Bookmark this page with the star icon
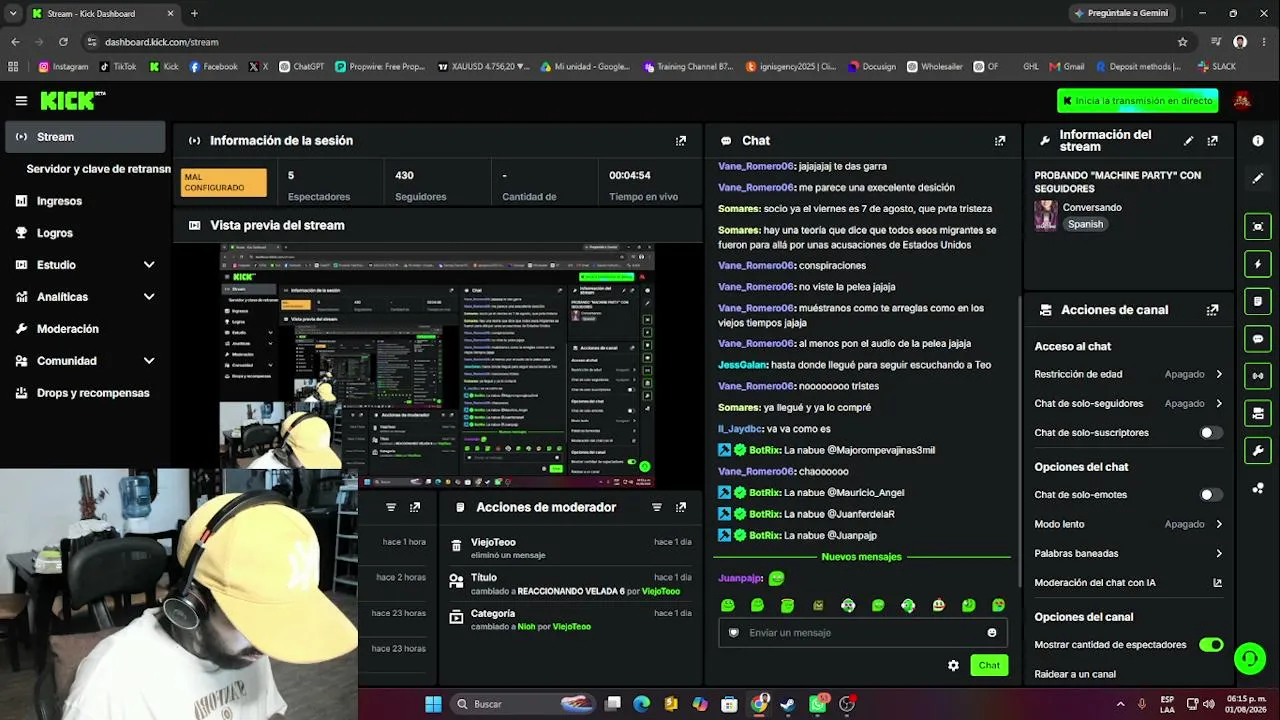 click(1183, 42)
